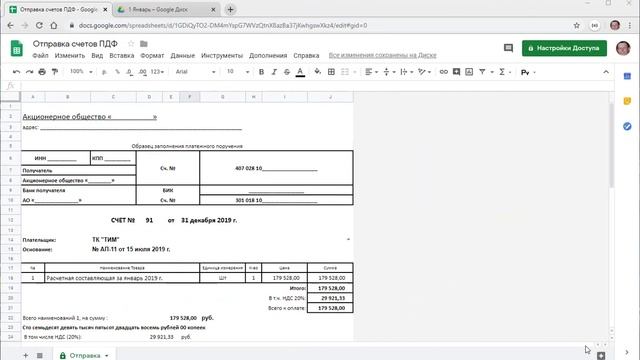
Task: Open vertical align dropdown
Action: click(x=389, y=72)
